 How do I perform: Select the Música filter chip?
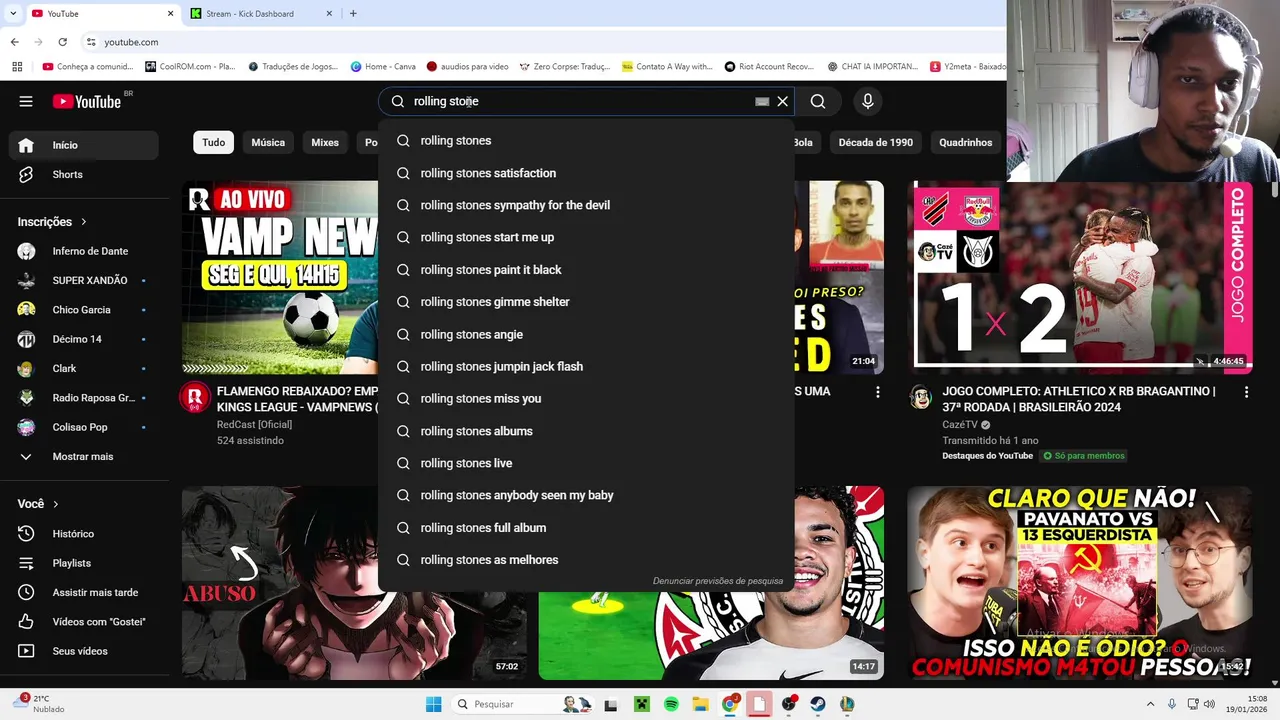coord(268,142)
